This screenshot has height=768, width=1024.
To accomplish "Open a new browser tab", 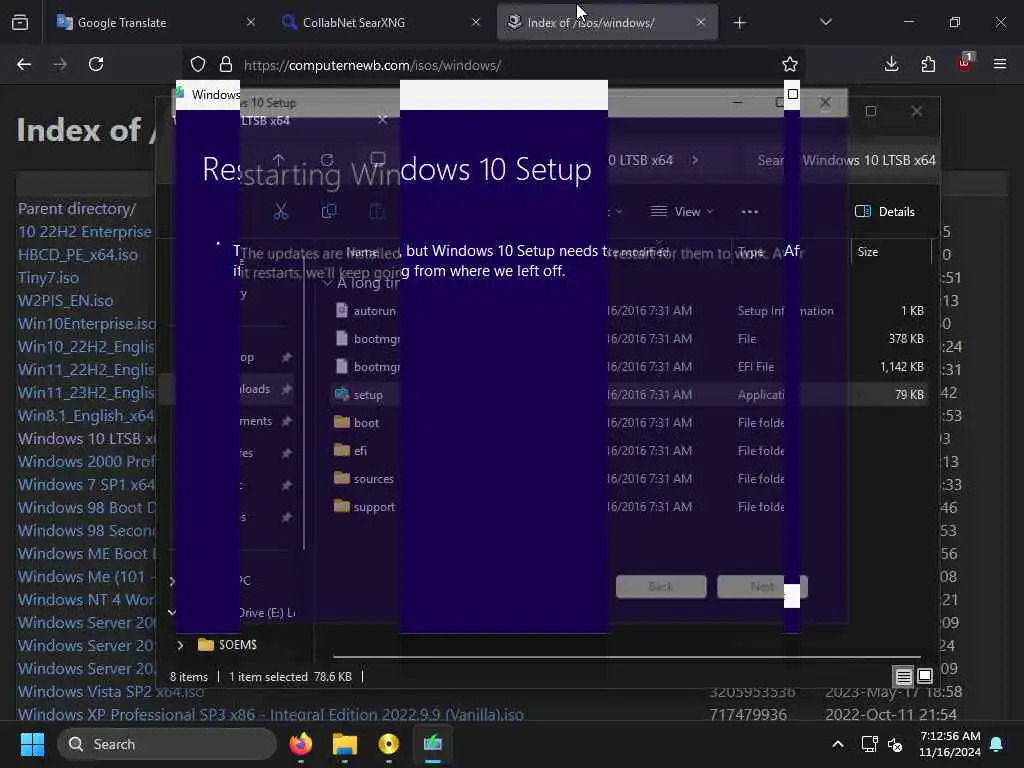I will tap(739, 23).
